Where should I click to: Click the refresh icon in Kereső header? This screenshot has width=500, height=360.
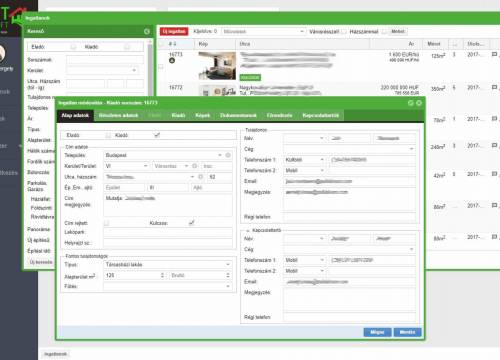[x=147, y=31]
